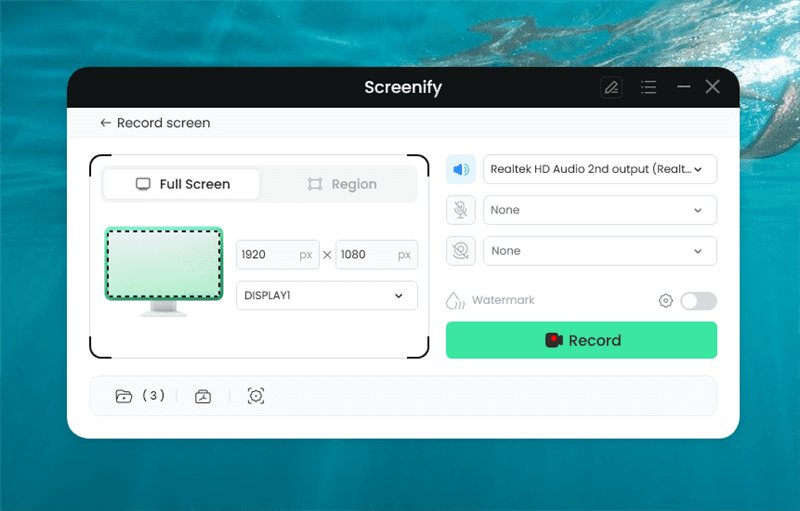
Task: Open the webcam None dropdown
Action: (600, 251)
